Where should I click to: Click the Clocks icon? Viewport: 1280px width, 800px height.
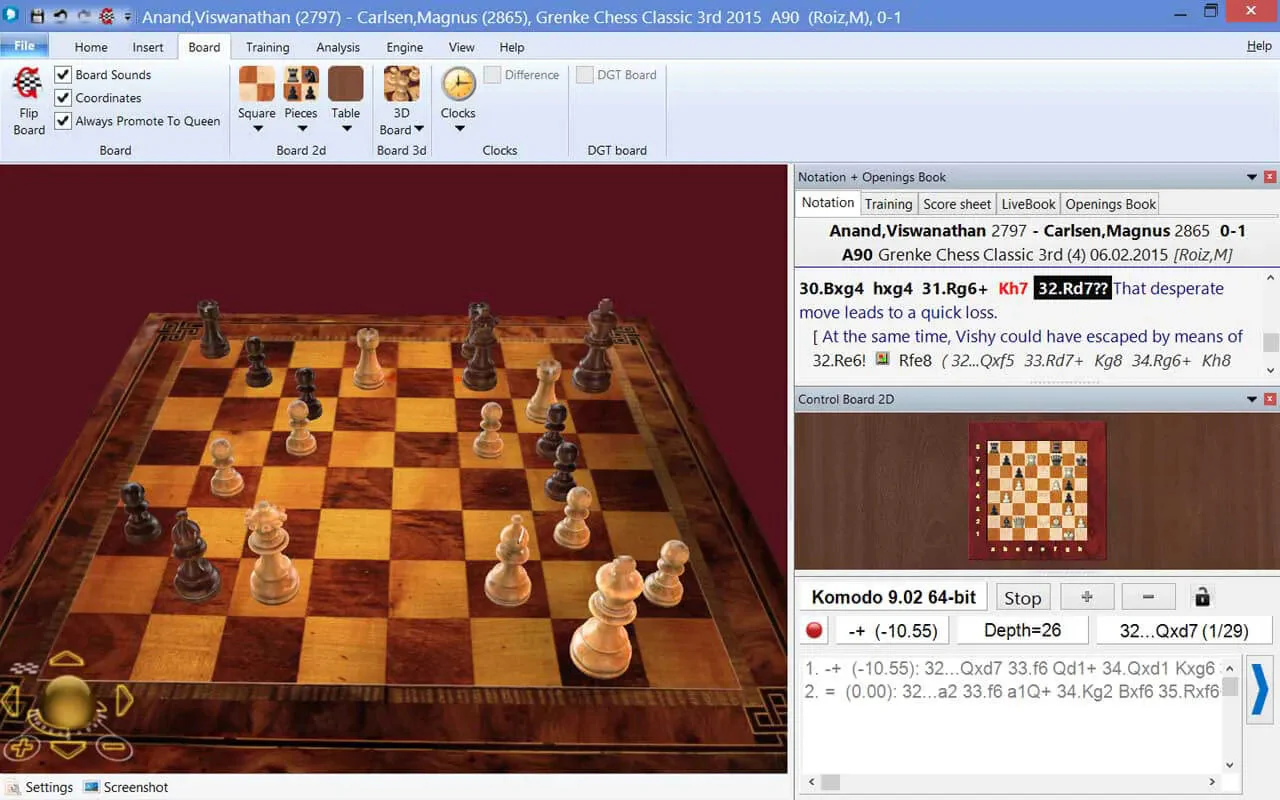pyautogui.click(x=459, y=84)
